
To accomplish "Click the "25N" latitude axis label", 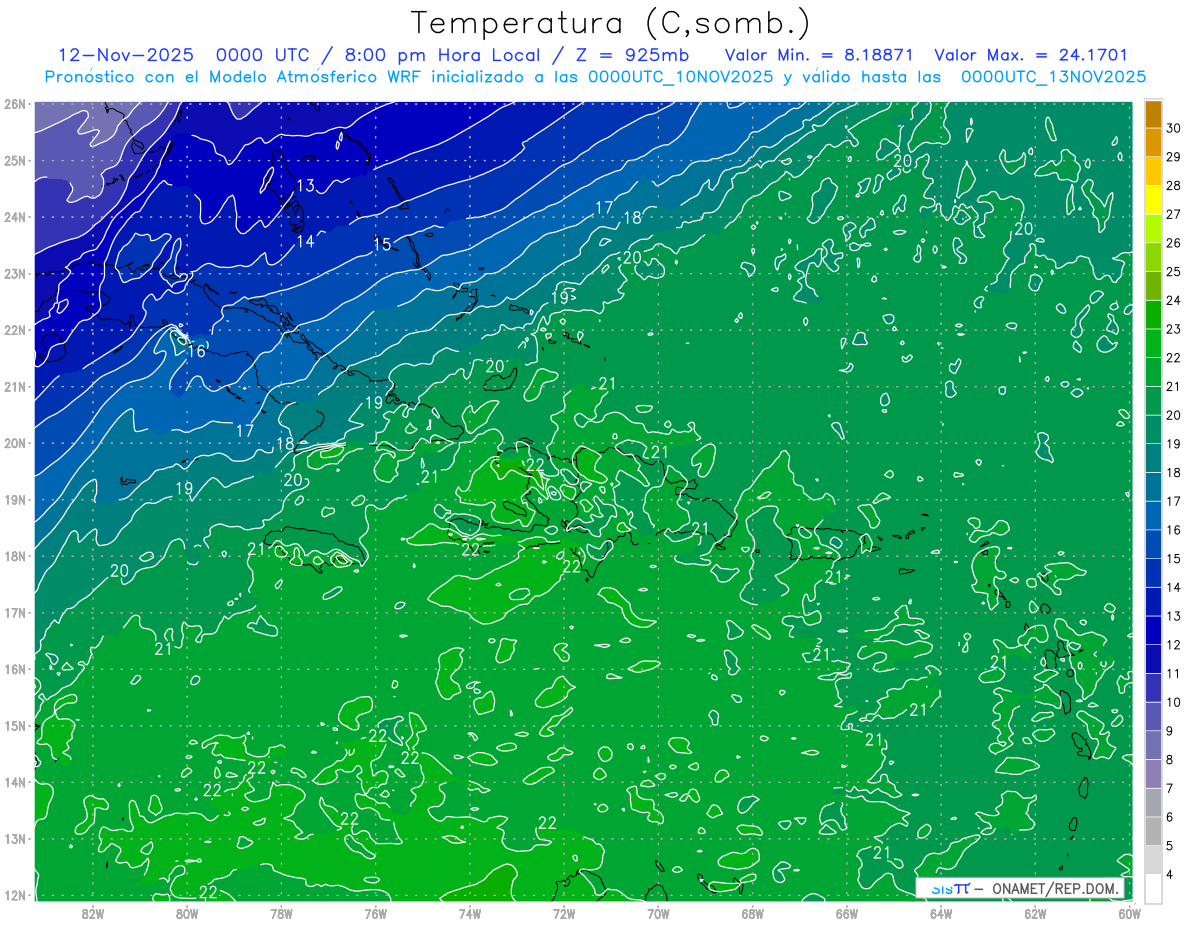I will (15, 161).
